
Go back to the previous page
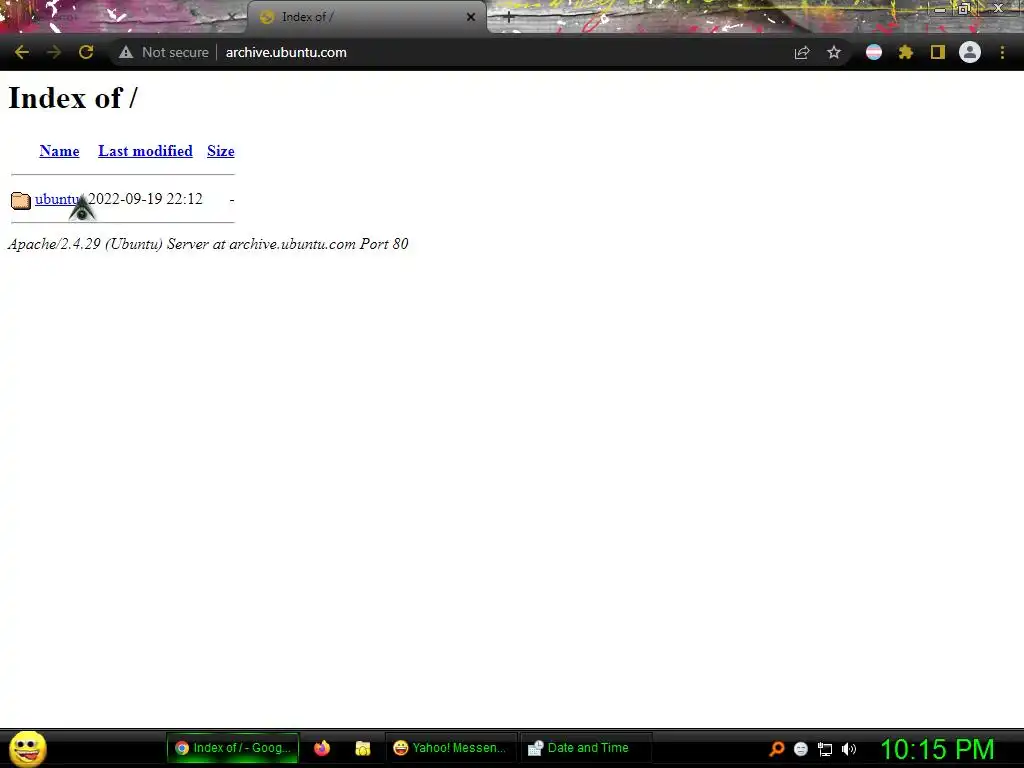click(22, 52)
